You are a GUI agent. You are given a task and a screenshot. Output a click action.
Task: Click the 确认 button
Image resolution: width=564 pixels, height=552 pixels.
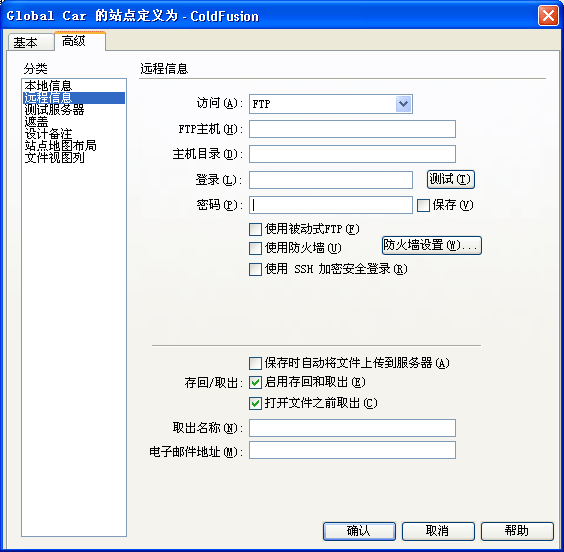359,531
